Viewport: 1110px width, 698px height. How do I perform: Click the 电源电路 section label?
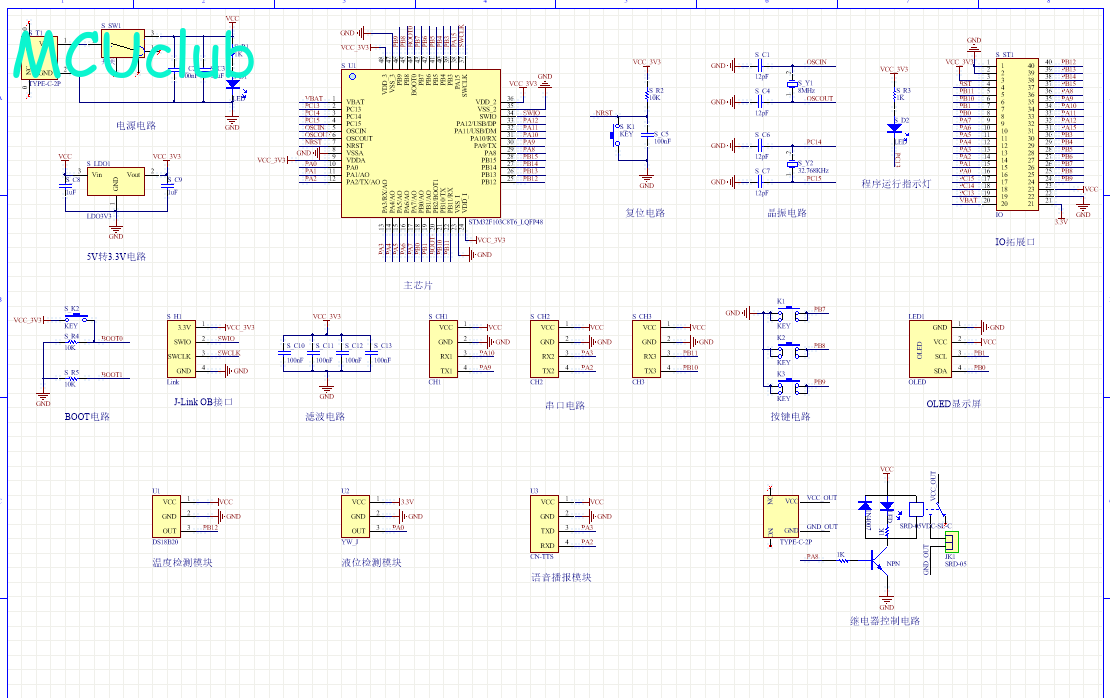point(136,125)
